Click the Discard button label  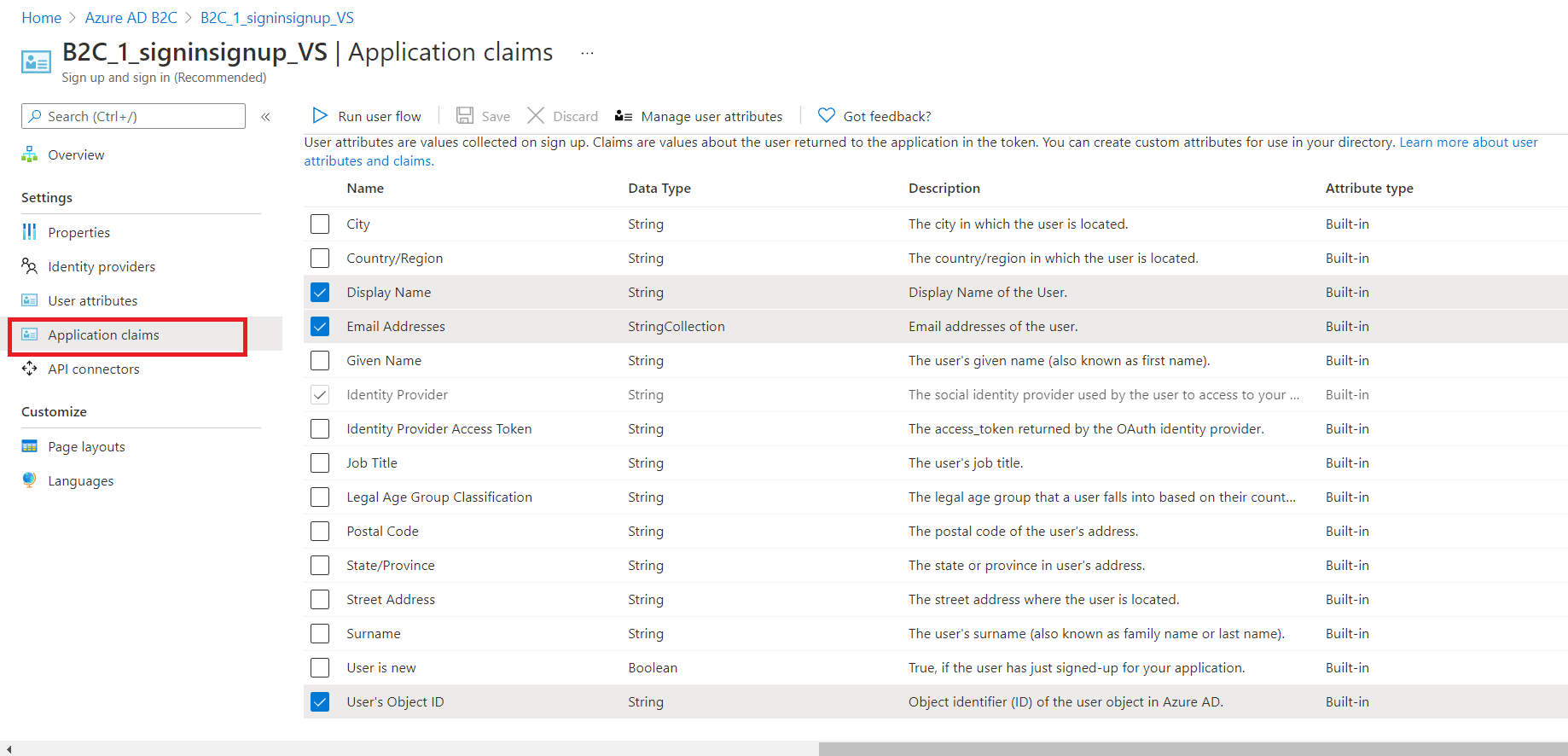(x=575, y=117)
